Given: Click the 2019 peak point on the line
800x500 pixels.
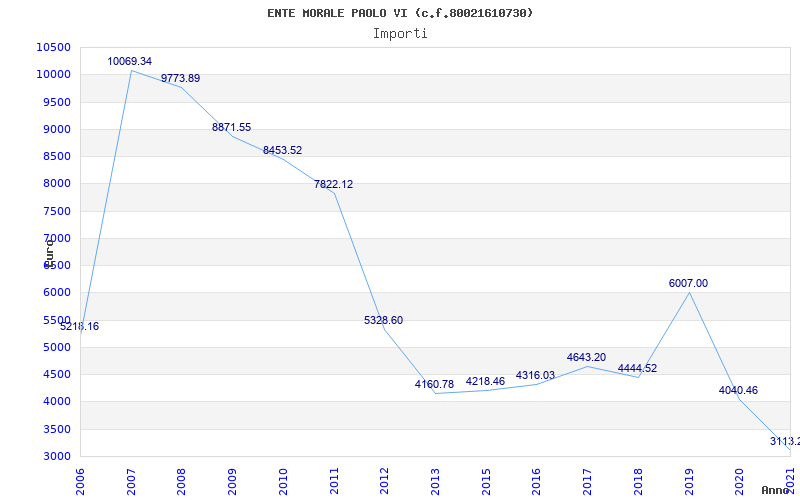Looking at the screenshot, I should pyautogui.click(x=689, y=292).
